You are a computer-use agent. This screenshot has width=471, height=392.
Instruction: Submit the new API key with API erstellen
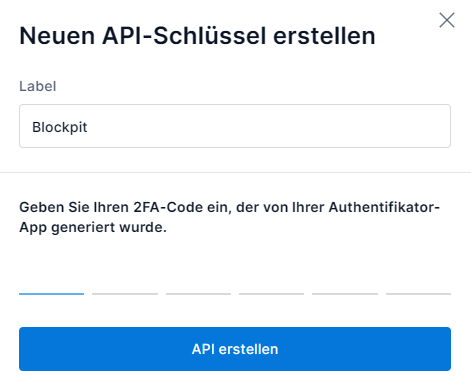[235, 349]
